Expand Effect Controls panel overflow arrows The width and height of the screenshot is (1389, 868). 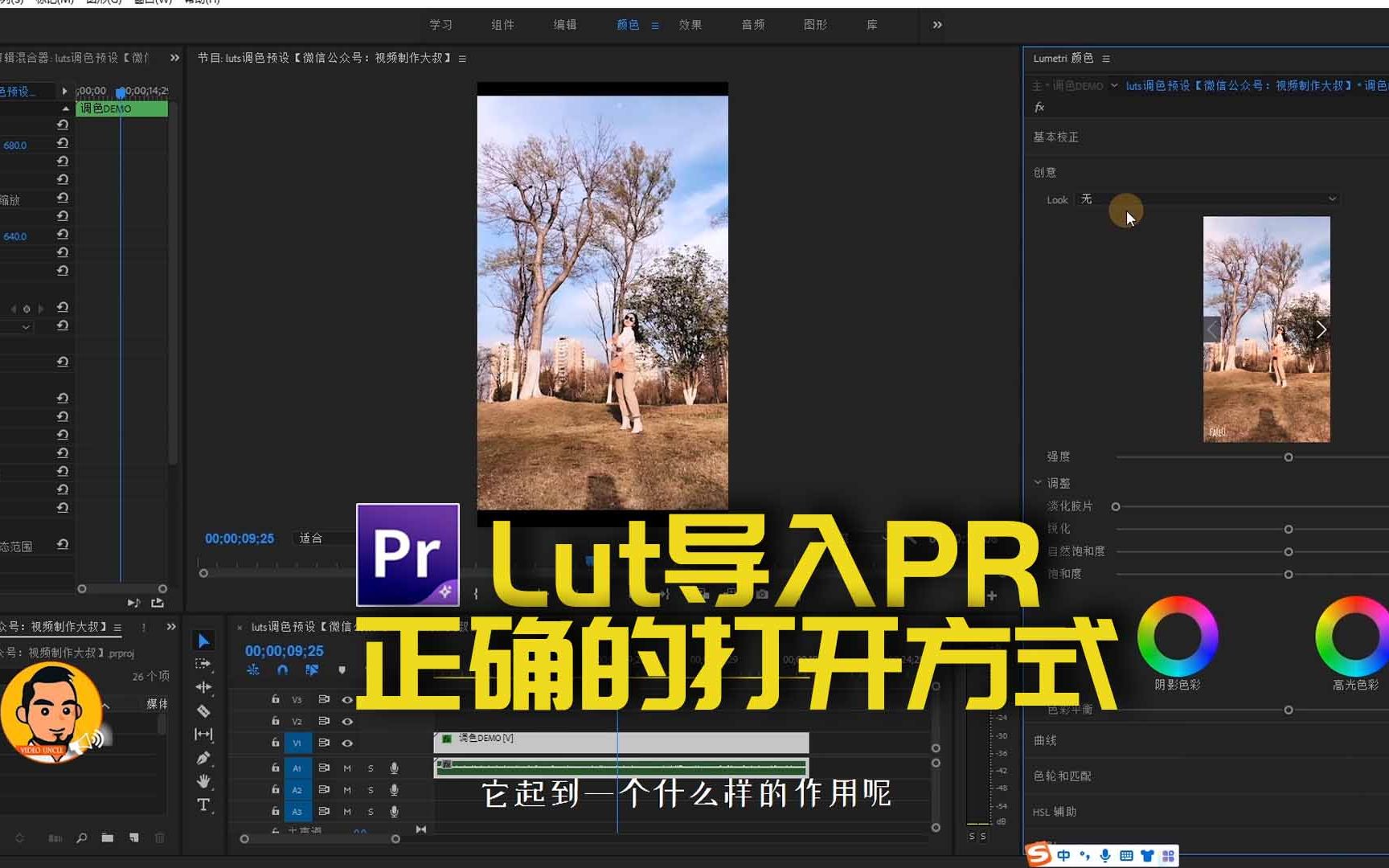[x=174, y=58]
